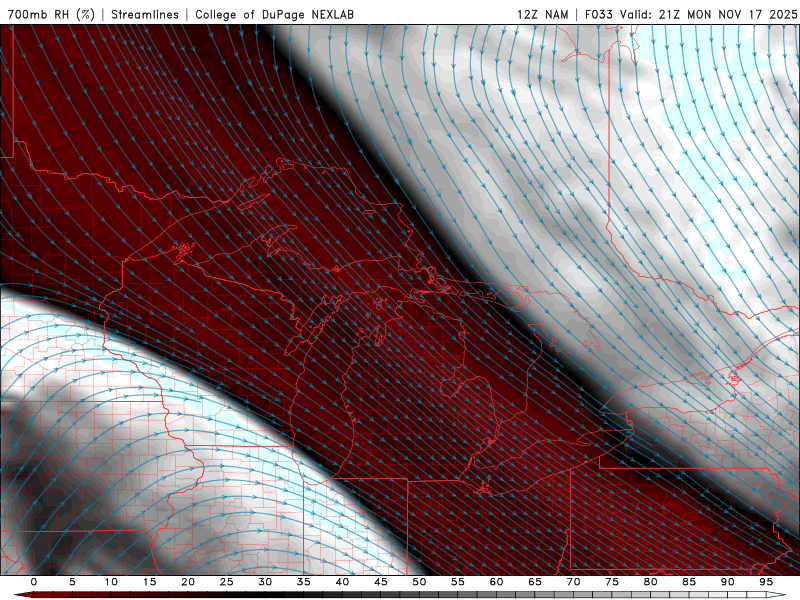Click the "Streamlines" header label
The width and height of the screenshot is (800, 600).
coord(145,14)
